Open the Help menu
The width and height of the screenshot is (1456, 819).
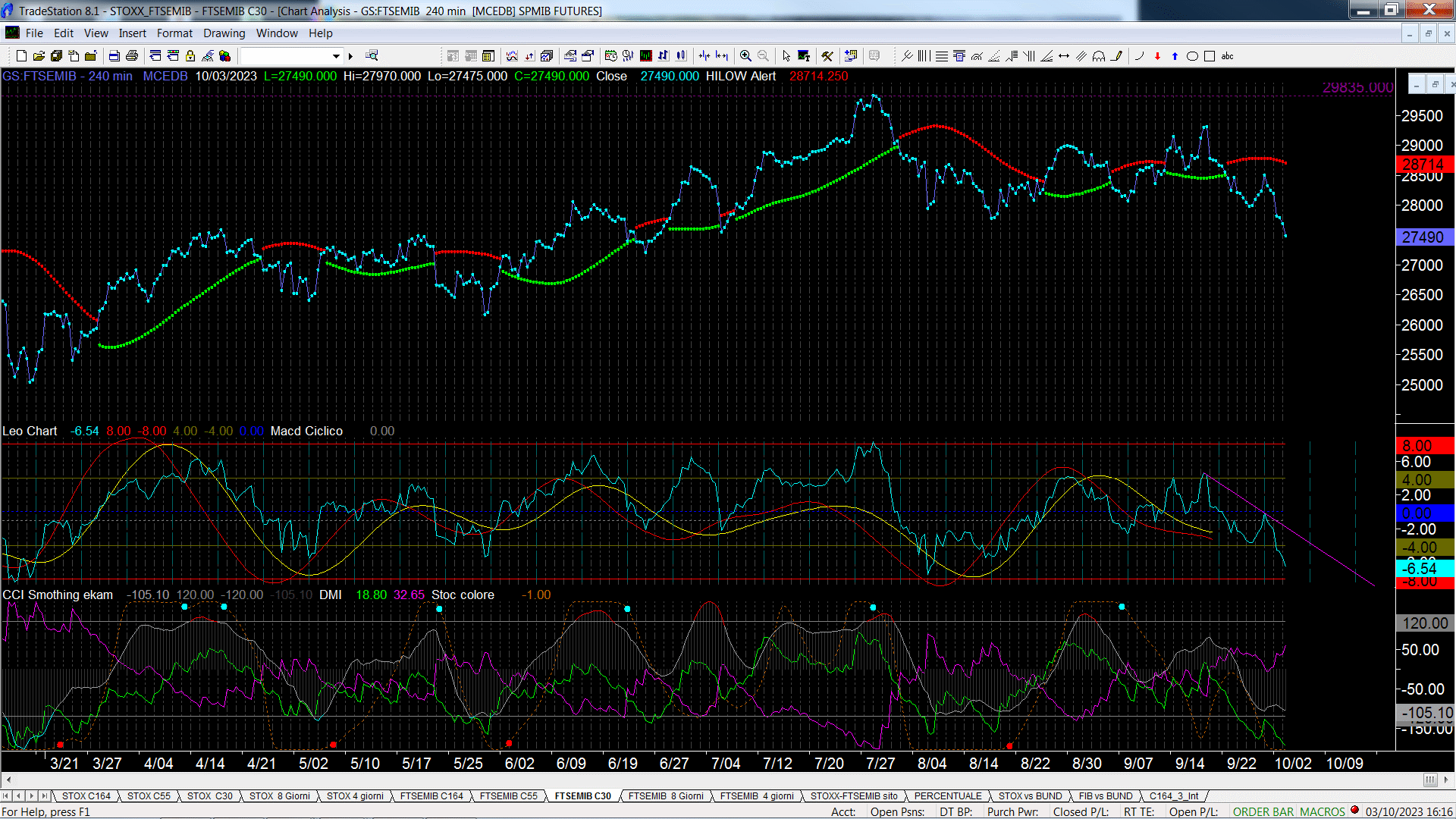320,33
